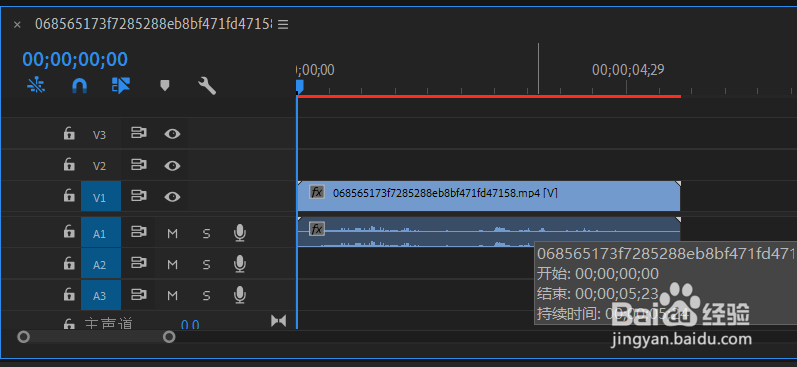Solo track A3
Image resolution: width=797 pixels, height=367 pixels.
coord(206,295)
